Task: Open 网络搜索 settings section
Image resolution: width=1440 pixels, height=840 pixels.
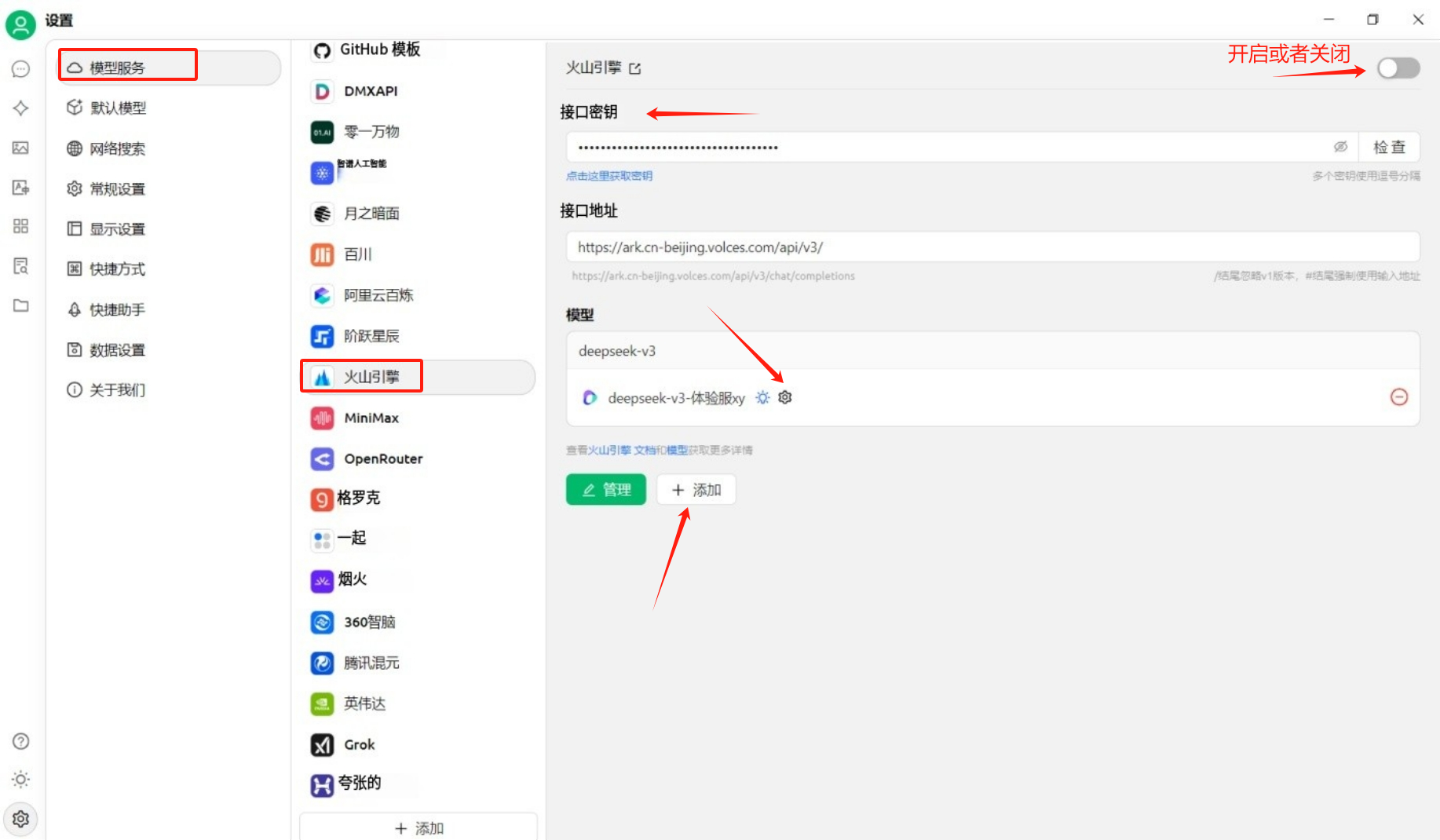Action: [x=170, y=148]
